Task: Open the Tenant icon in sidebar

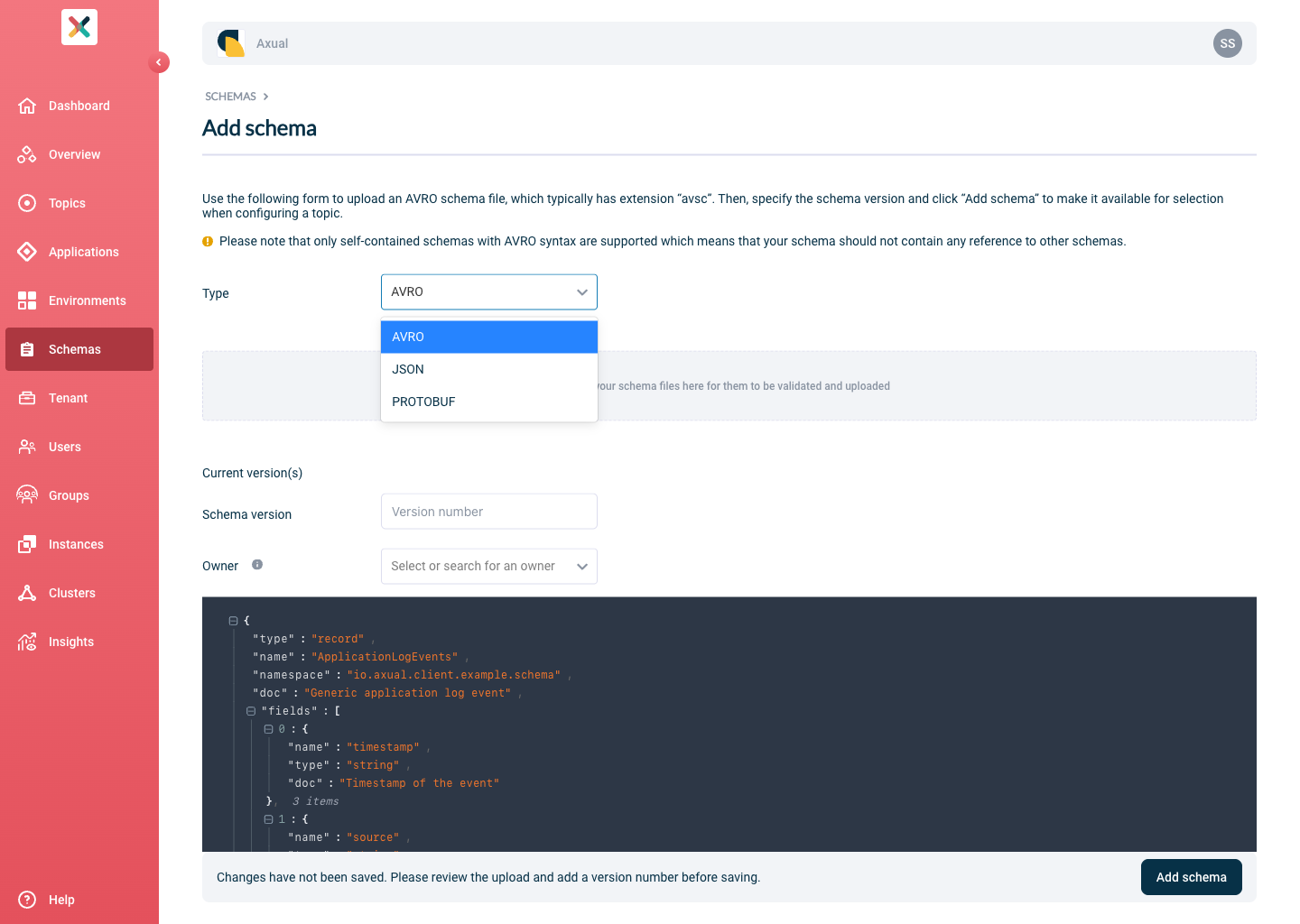Action: click(x=27, y=398)
